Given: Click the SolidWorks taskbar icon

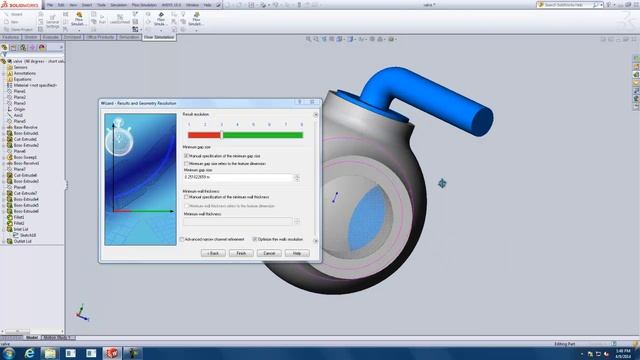Looking at the screenshot, I should (x=112, y=353).
